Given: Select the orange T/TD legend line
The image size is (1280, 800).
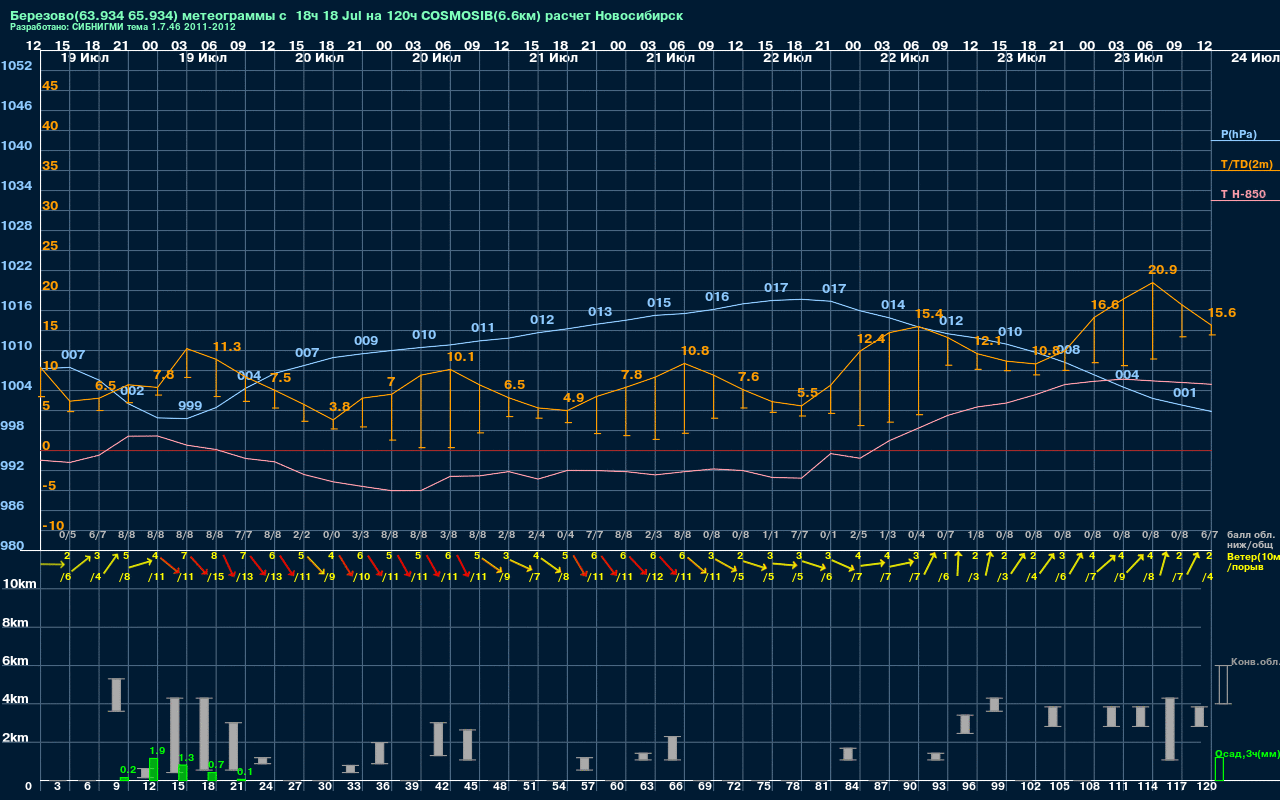Looking at the screenshot, I should pos(1245,171).
